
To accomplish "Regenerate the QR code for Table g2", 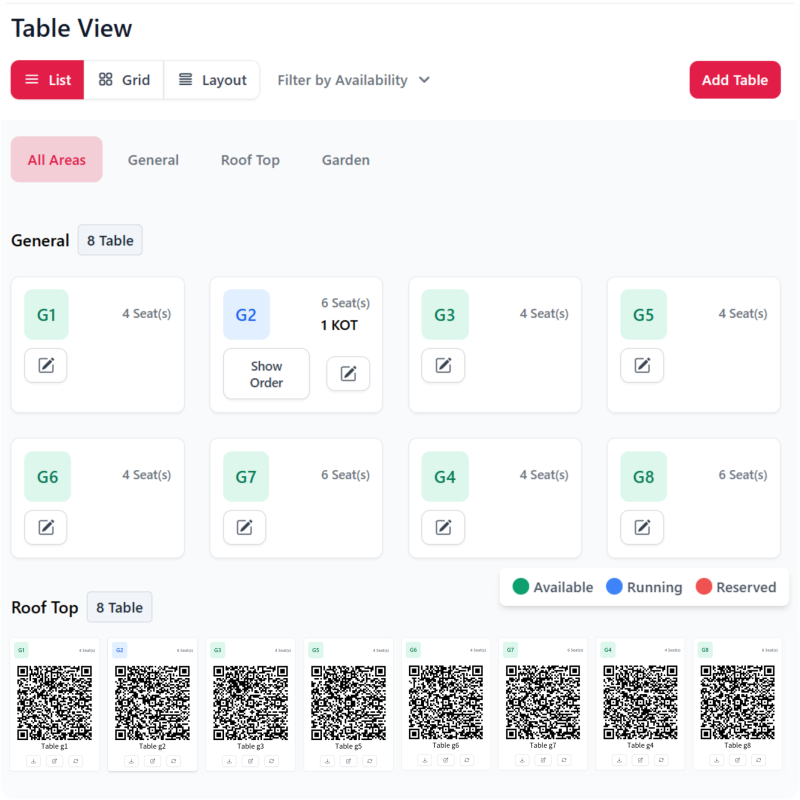I will pyautogui.click(x=172, y=760).
